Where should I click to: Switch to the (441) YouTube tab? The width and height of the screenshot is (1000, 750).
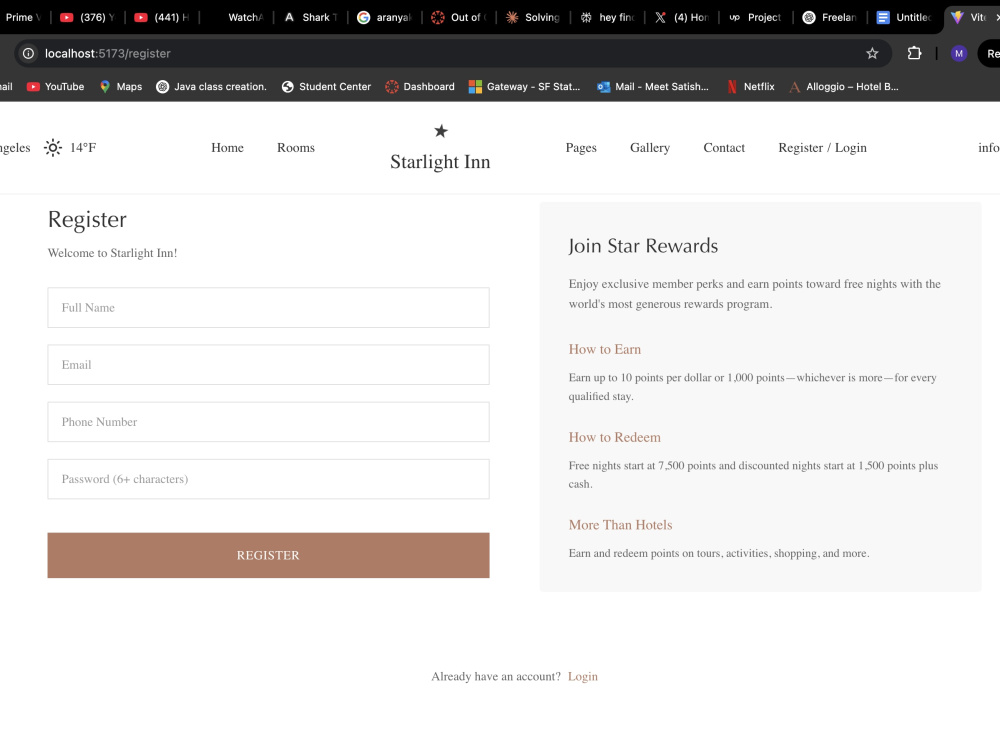pos(161,17)
